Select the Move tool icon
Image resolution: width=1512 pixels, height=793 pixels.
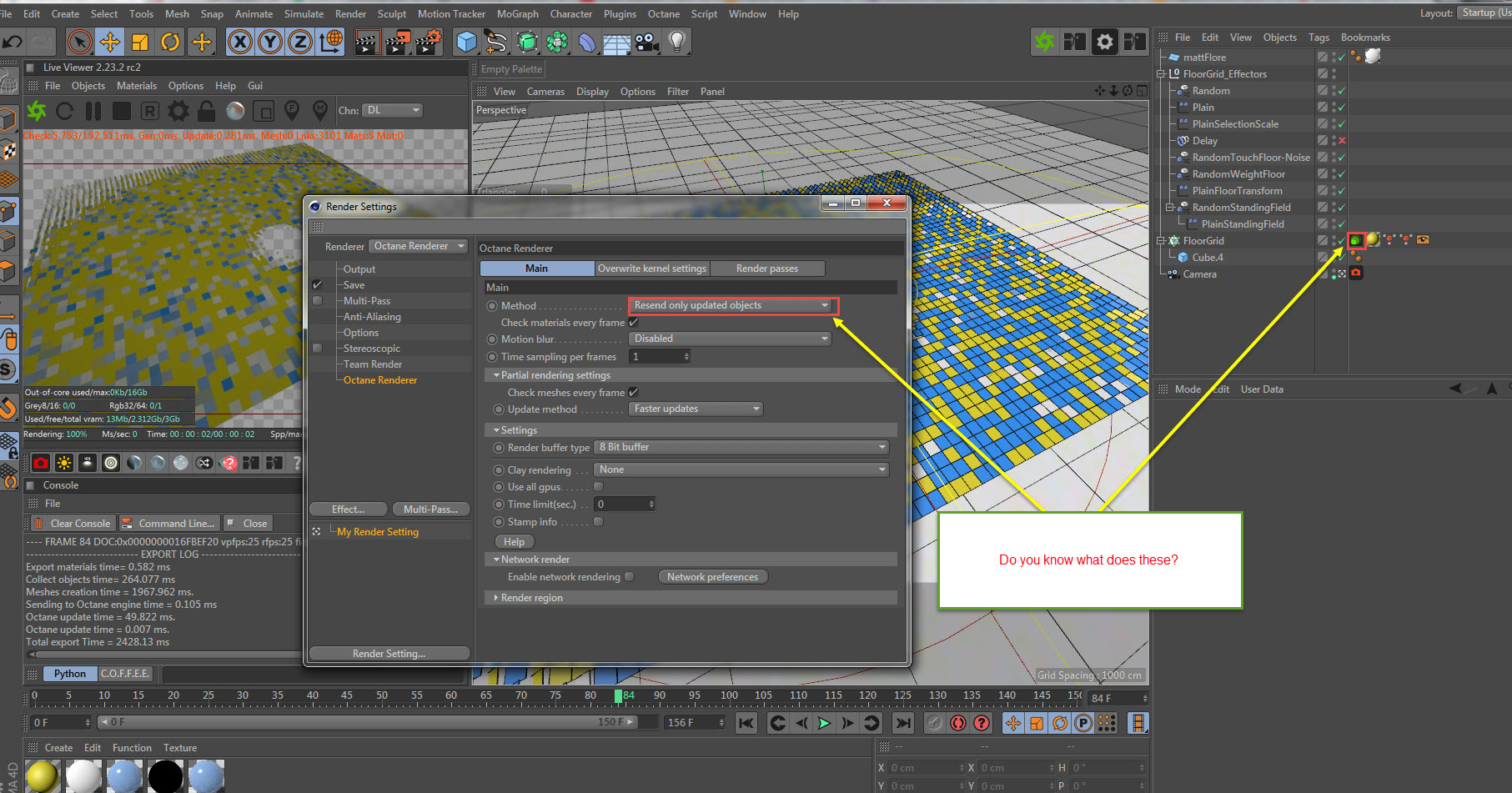[109, 42]
